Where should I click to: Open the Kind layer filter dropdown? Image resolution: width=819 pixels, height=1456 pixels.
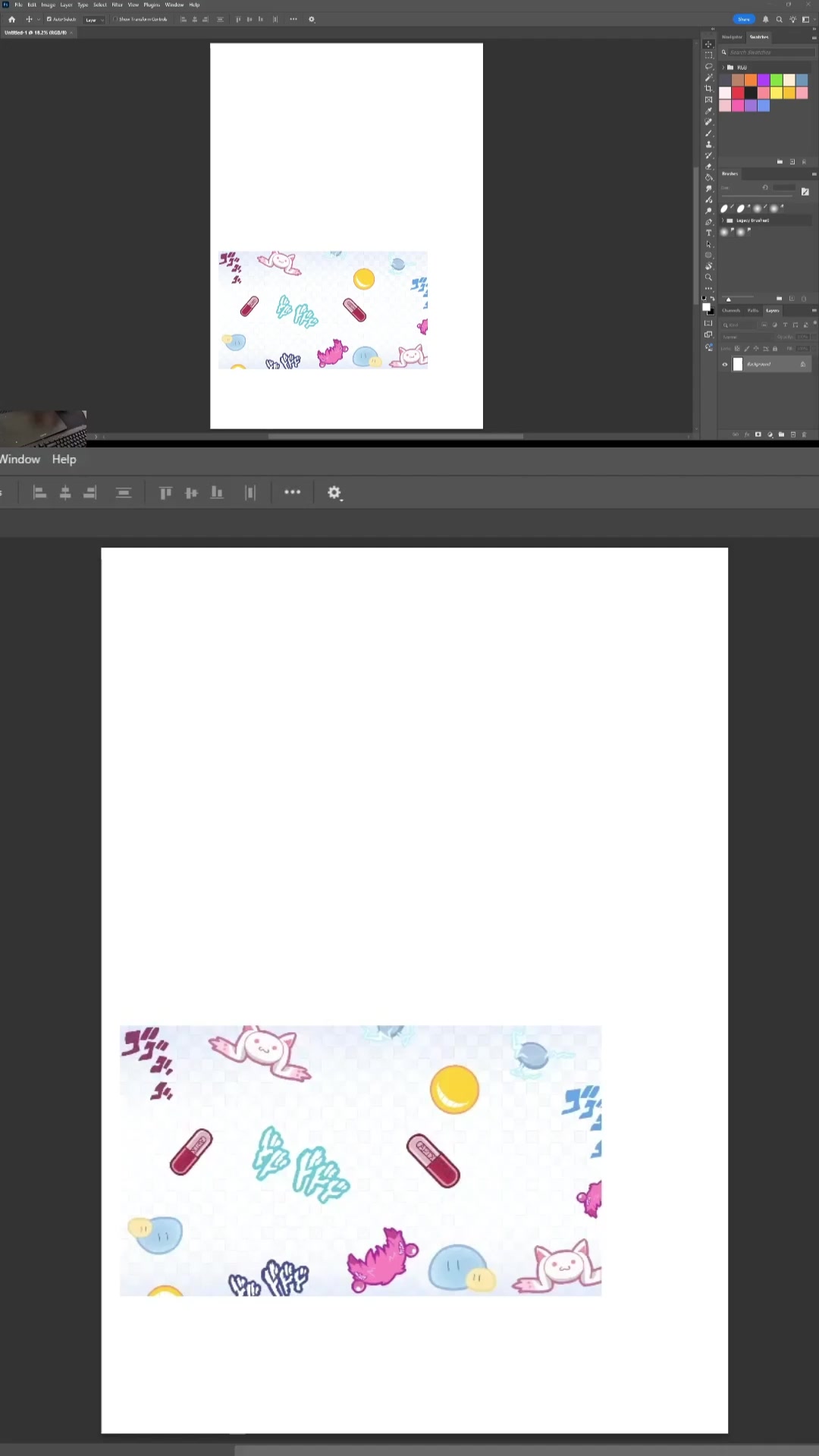(739, 325)
